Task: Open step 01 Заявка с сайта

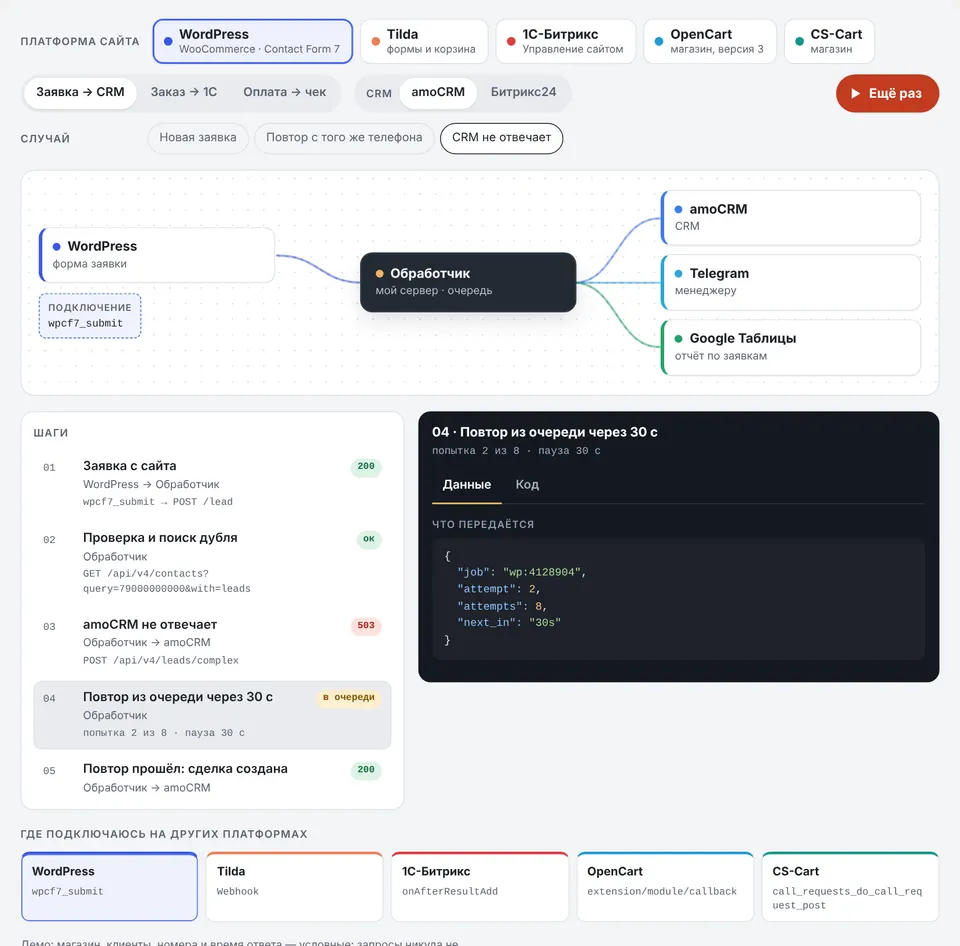Action: (x=212, y=483)
